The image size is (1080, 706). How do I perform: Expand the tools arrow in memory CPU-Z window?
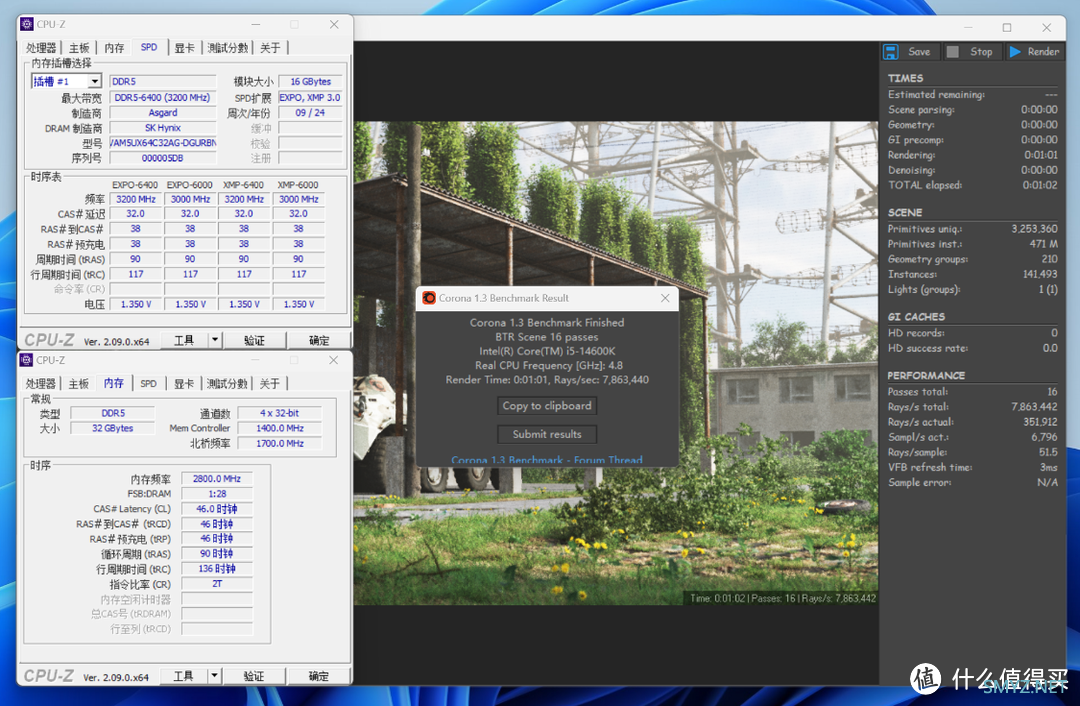pyautogui.click(x=215, y=676)
